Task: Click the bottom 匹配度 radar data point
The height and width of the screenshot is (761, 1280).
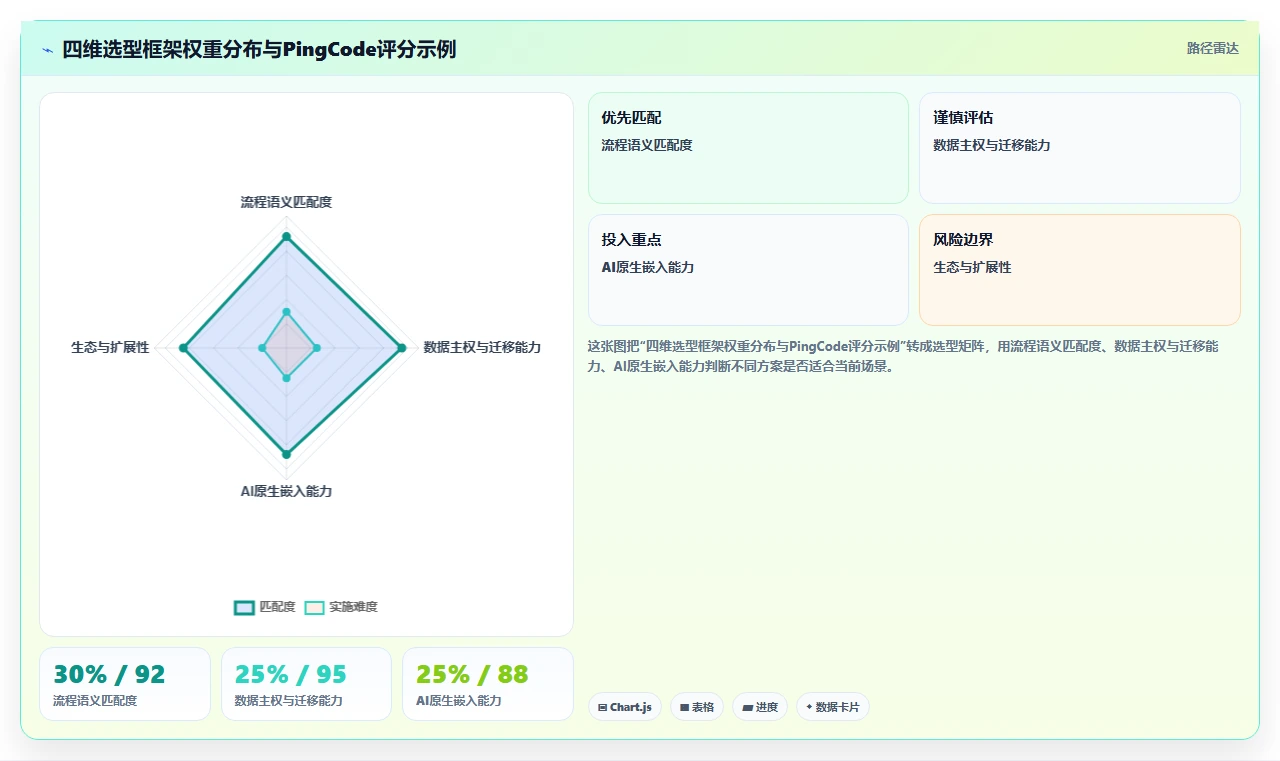Action: click(286, 454)
